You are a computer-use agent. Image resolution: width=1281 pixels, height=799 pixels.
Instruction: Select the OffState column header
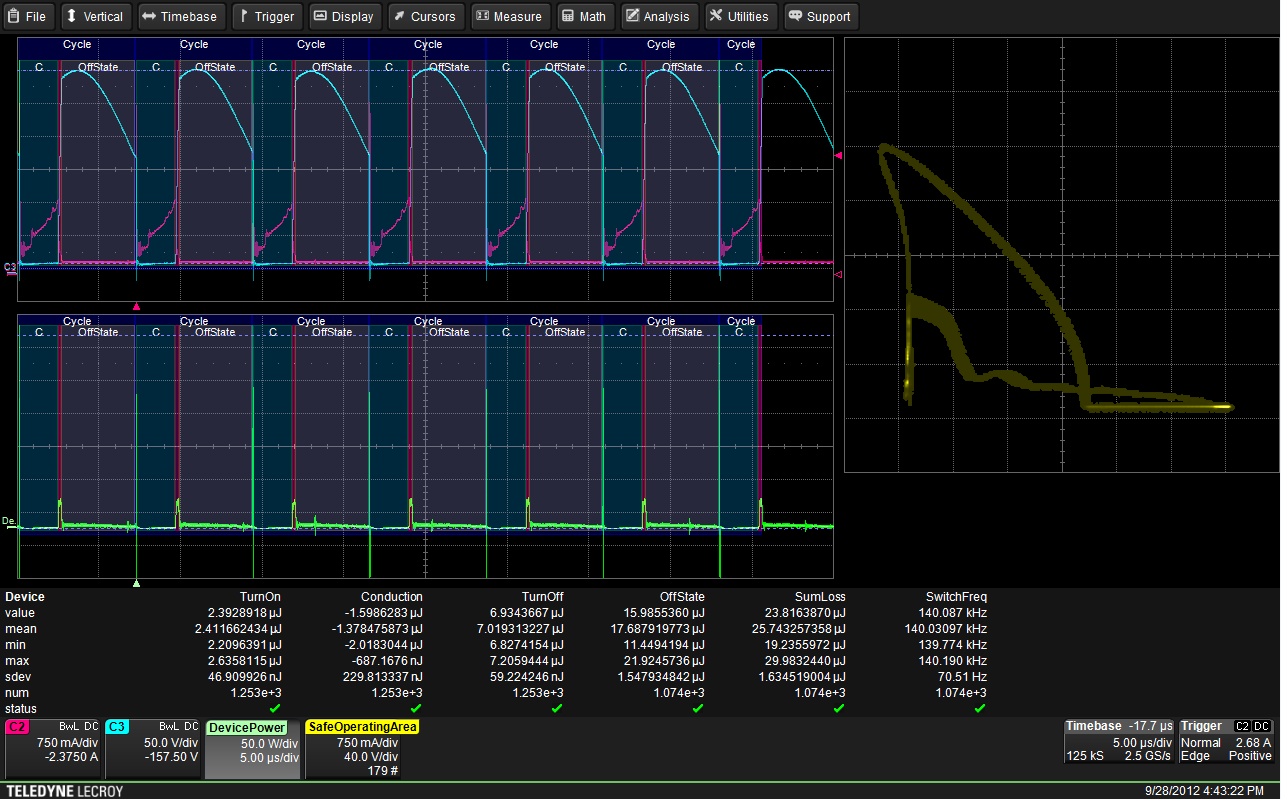[682, 597]
